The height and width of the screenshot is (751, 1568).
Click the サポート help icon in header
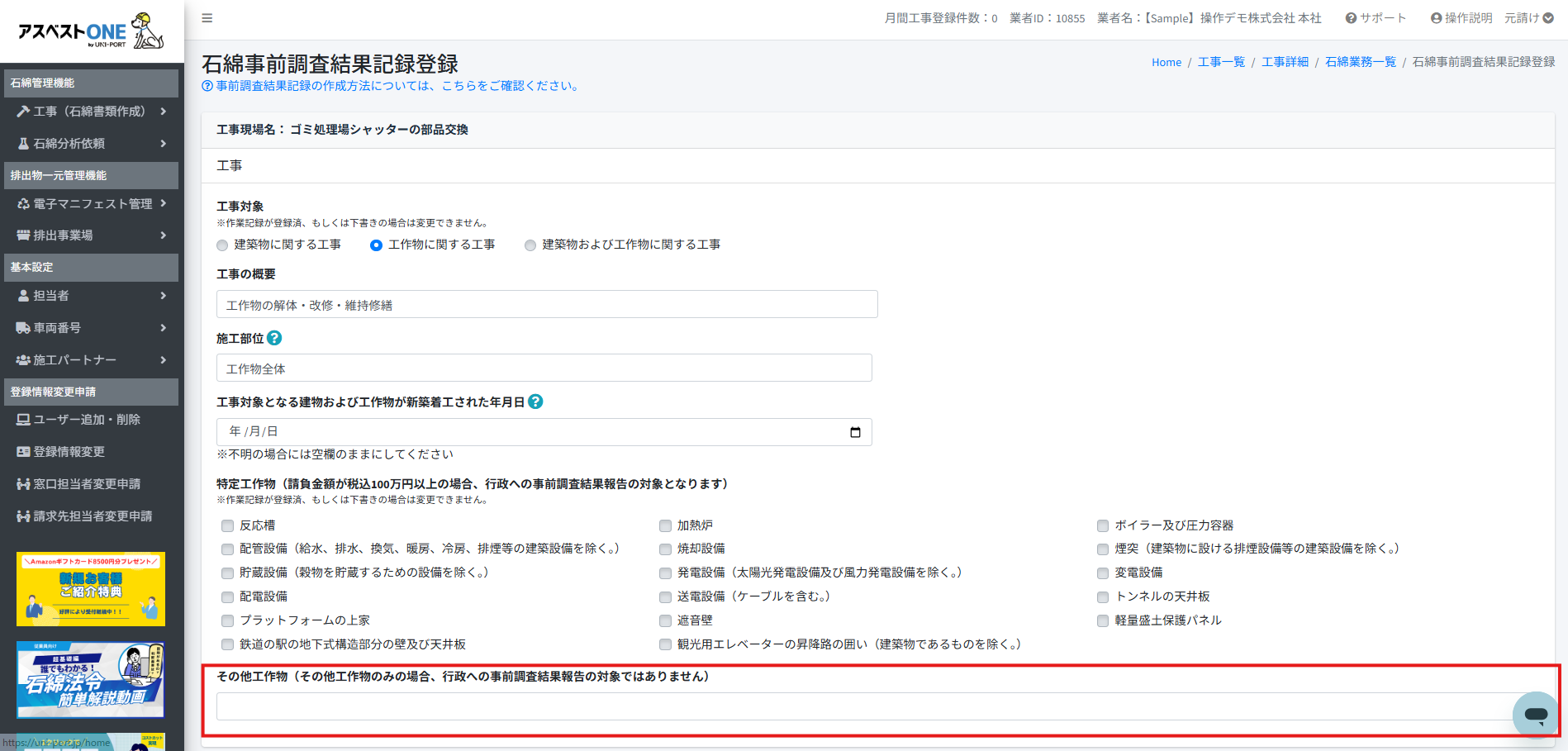tap(1351, 18)
